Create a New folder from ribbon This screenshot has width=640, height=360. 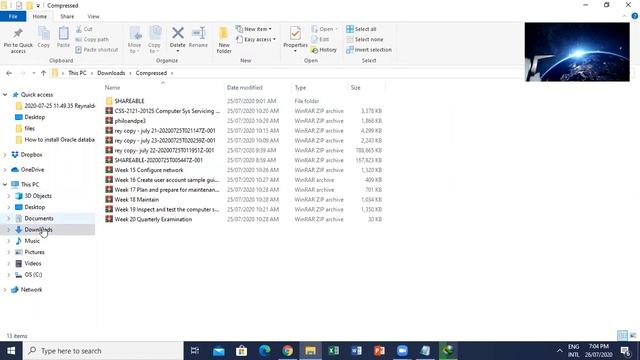[224, 40]
